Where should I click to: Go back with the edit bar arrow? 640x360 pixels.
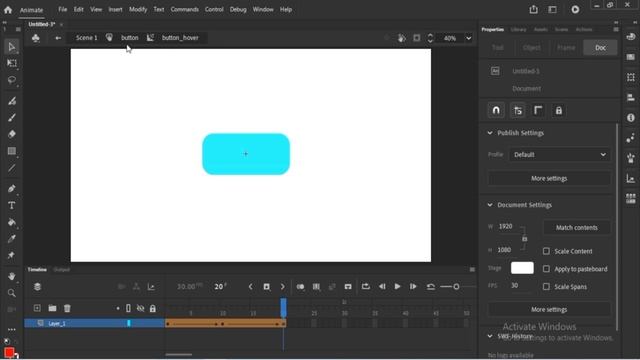58,38
